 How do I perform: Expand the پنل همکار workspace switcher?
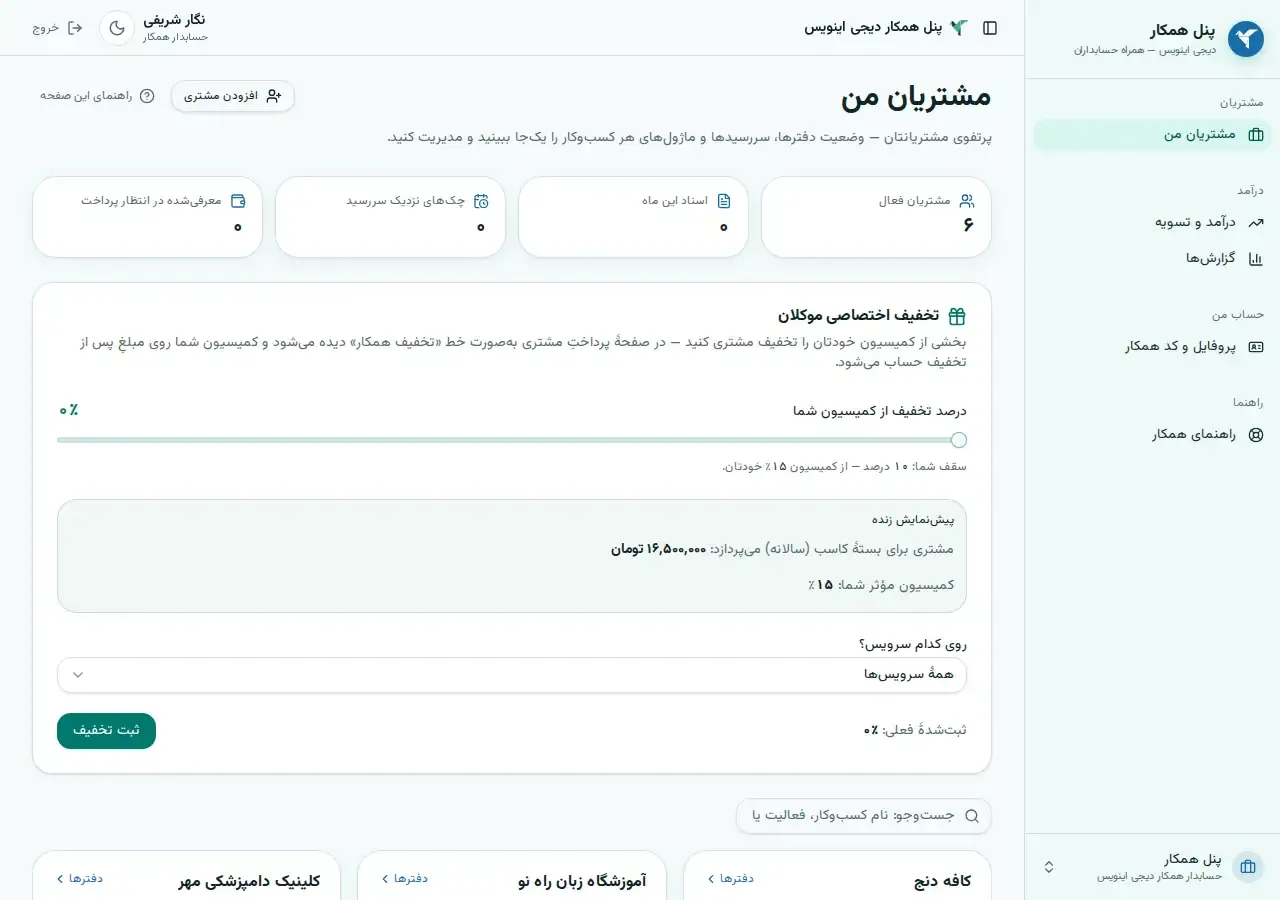click(x=1152, y=867)
